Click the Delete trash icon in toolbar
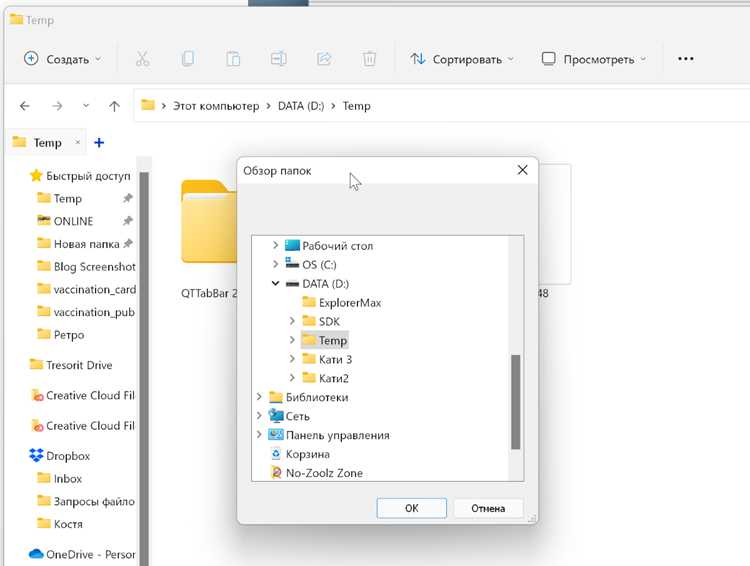 [369, 59]
